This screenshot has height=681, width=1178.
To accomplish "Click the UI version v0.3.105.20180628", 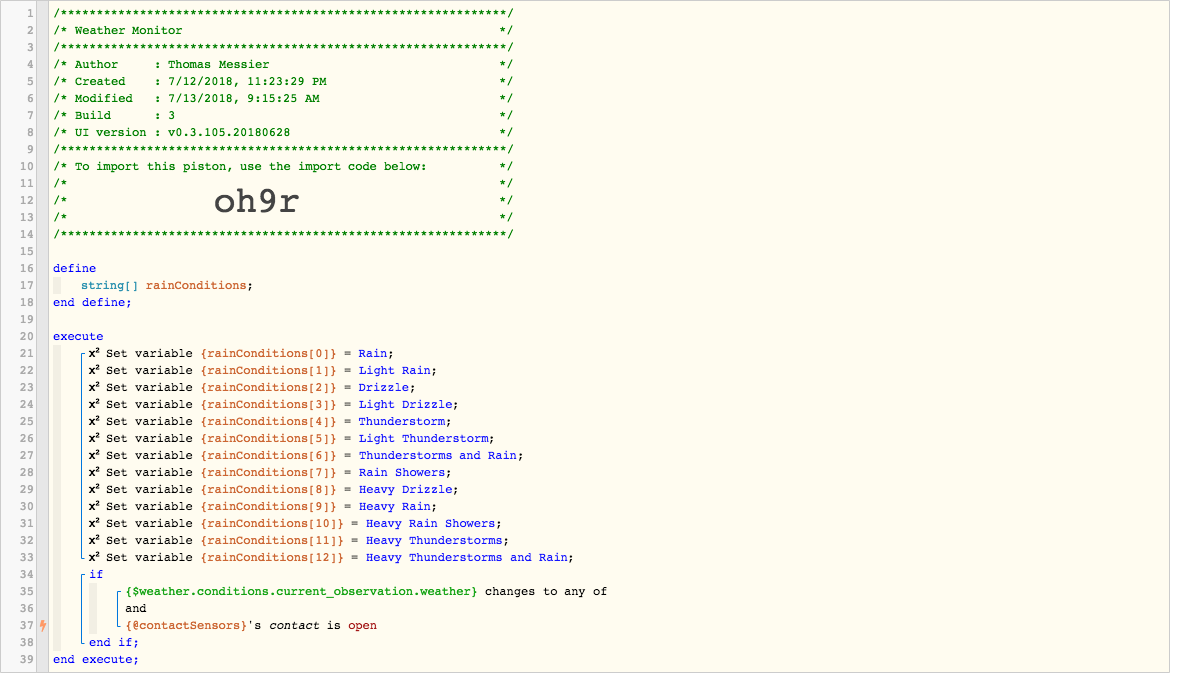I will [229, 132].
